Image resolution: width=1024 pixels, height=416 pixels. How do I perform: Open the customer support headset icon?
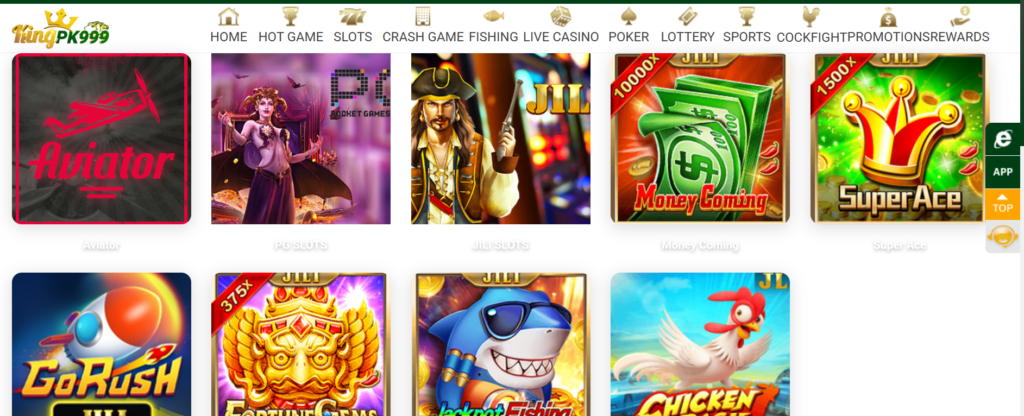pyautogui.click(x=1002, y=236)
